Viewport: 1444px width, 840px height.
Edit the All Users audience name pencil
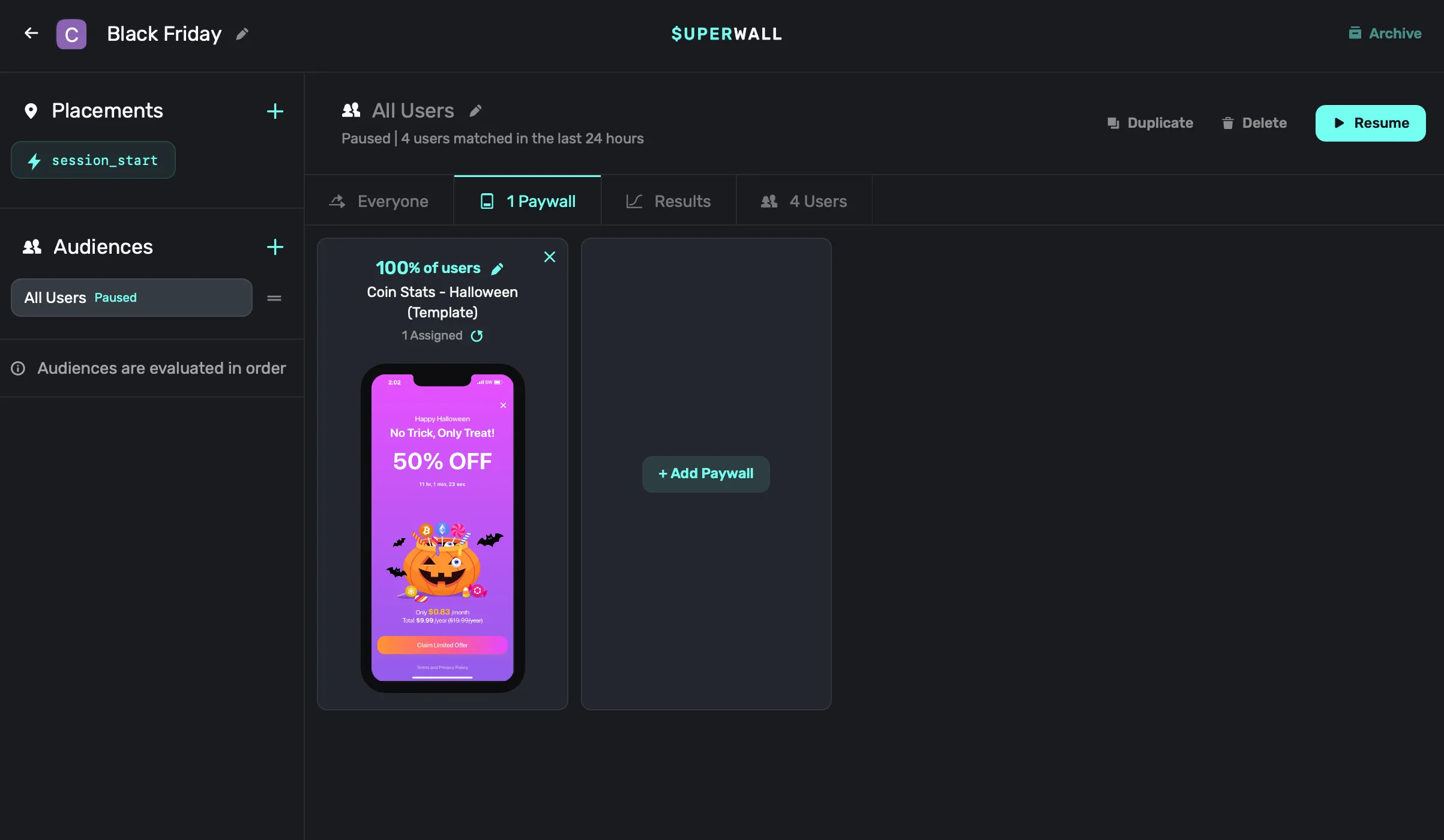pyautogui.click(x=475, y=110)
